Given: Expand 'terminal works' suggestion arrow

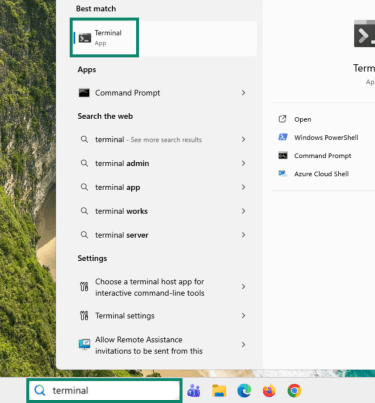Looking at the screenshot, I should click(x=243, y=211).
